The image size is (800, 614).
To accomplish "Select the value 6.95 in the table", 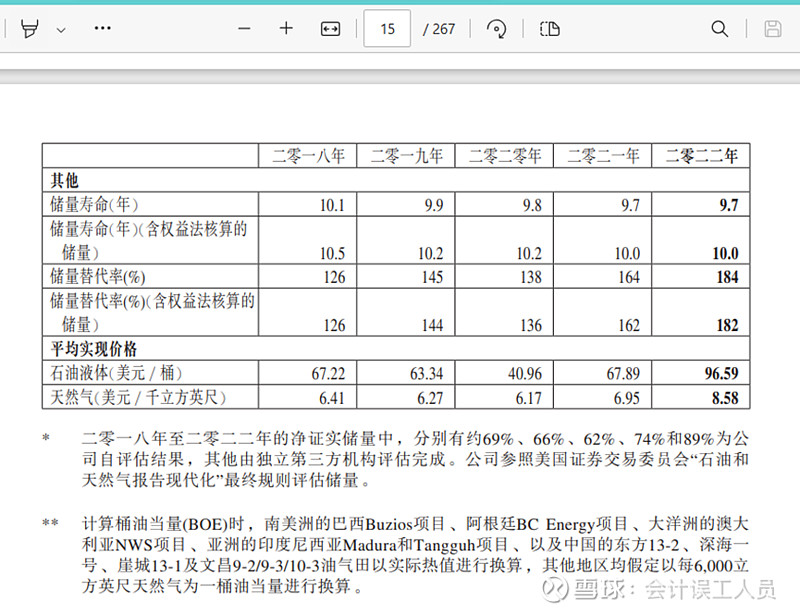I will (627, 398).
